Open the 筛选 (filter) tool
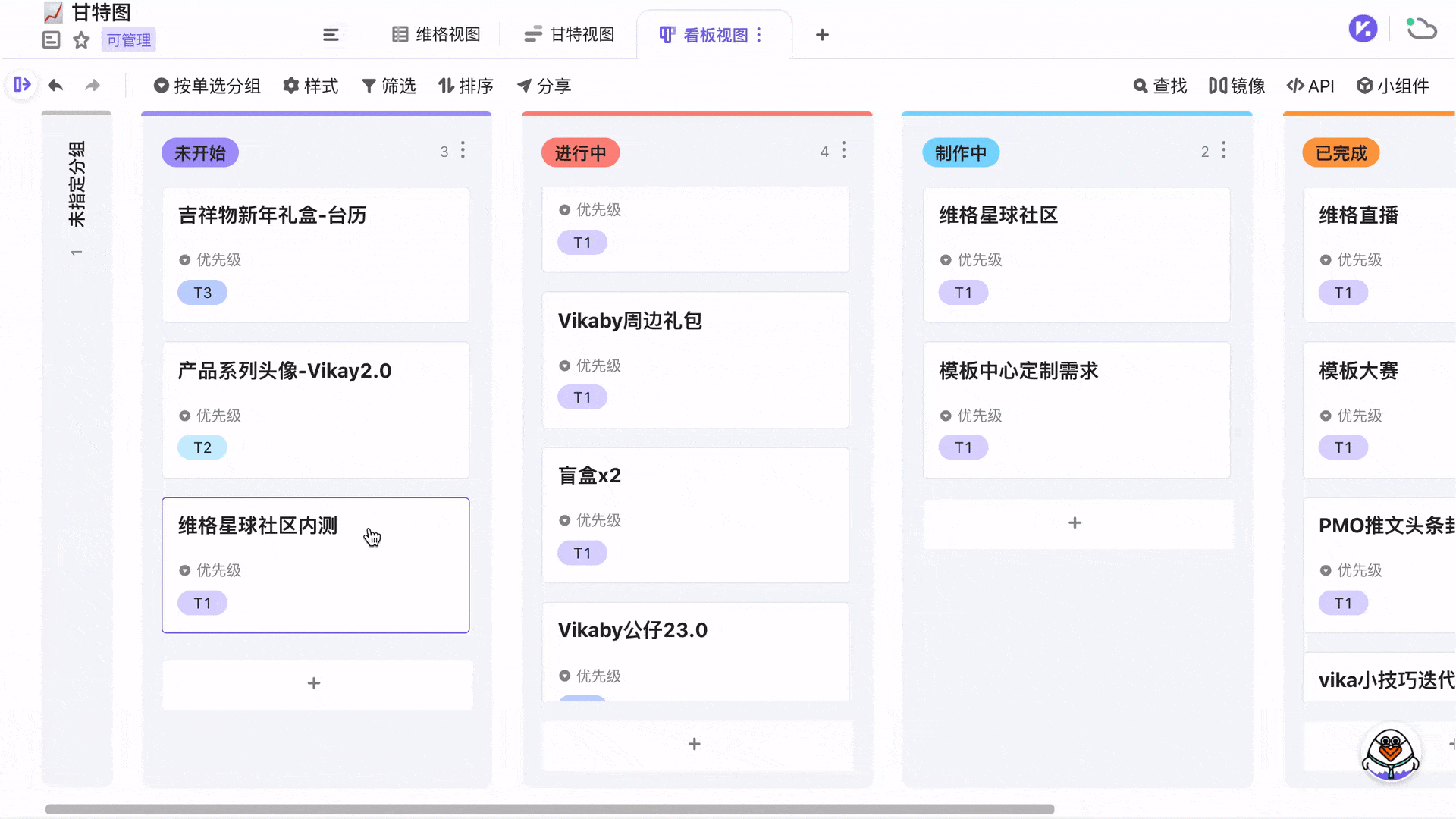This screenshot has width=1456, height=819. click(x=389, y=86)
